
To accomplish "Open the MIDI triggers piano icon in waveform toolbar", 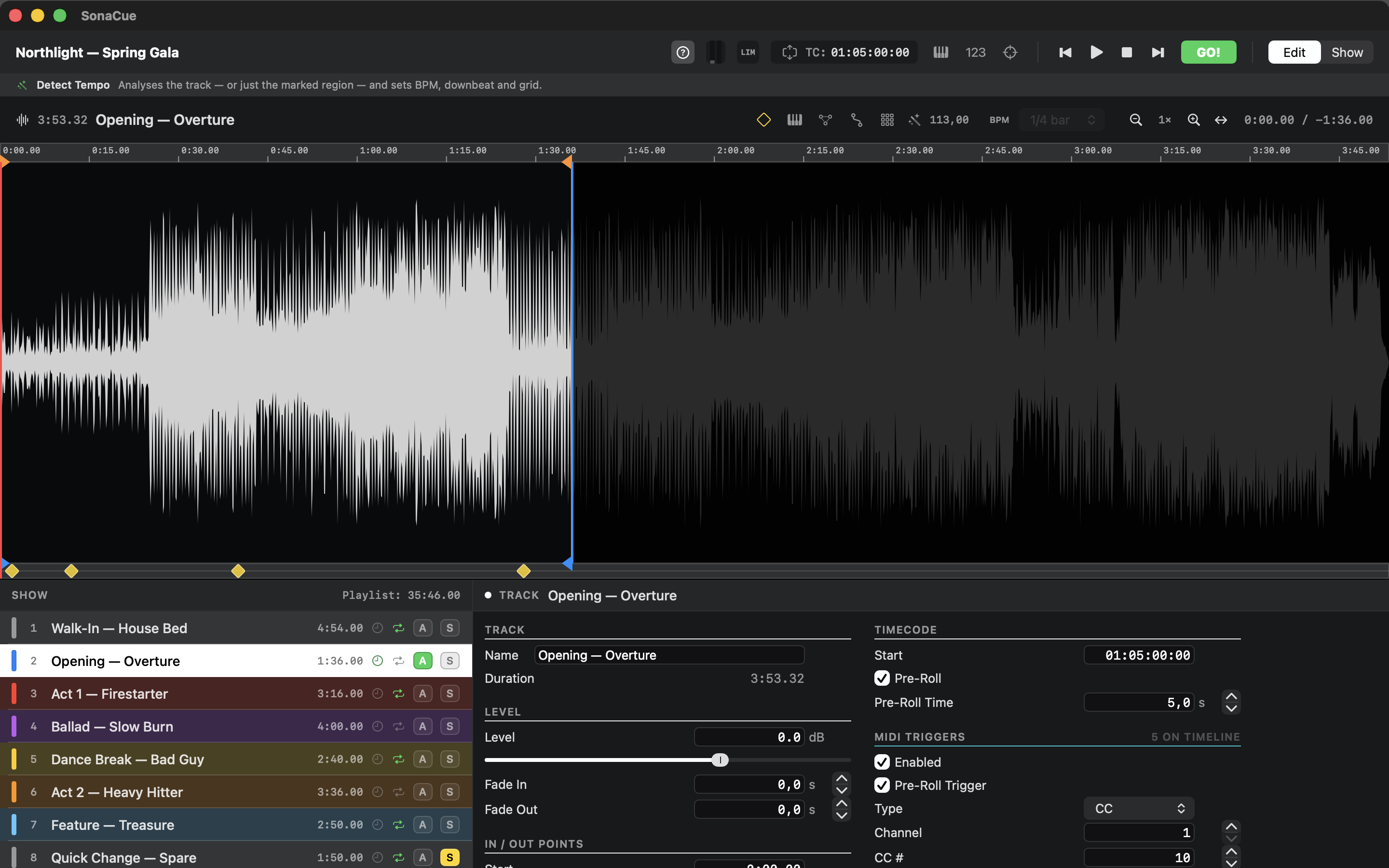I will [794, 120].
